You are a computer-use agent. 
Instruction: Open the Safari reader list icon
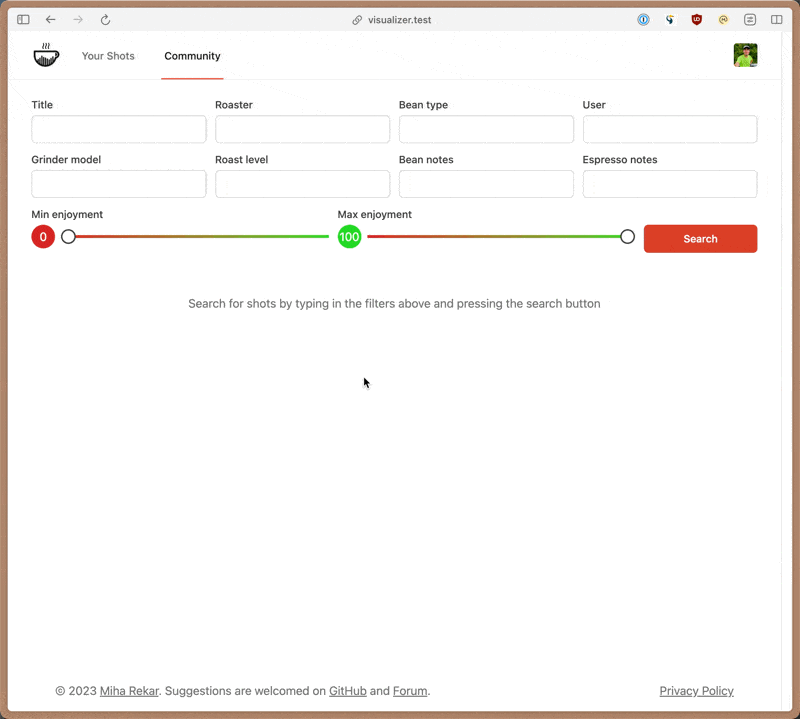pyautogui.click(x=750, y=20)
